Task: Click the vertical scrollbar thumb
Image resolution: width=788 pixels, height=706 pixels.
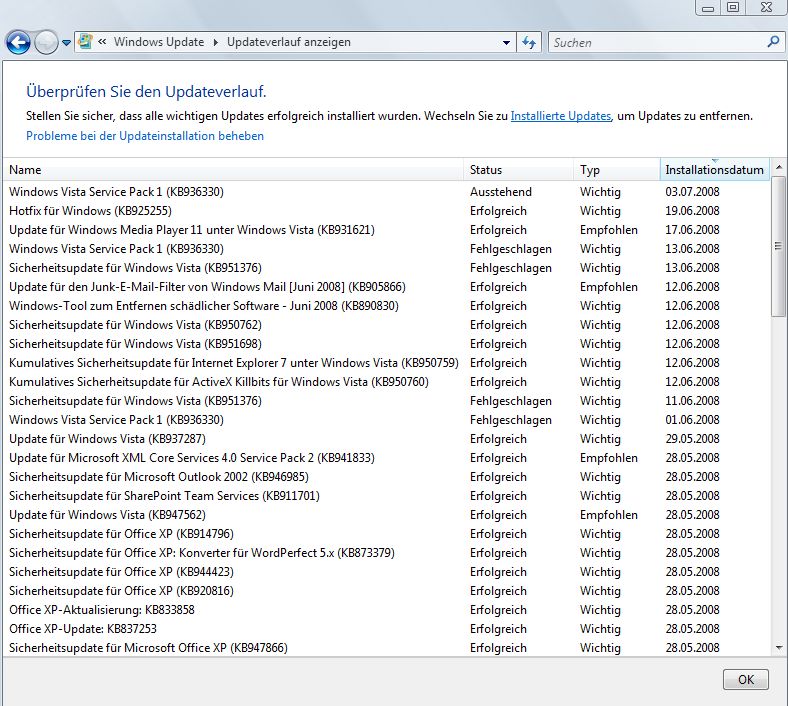Action: point(778,246)
